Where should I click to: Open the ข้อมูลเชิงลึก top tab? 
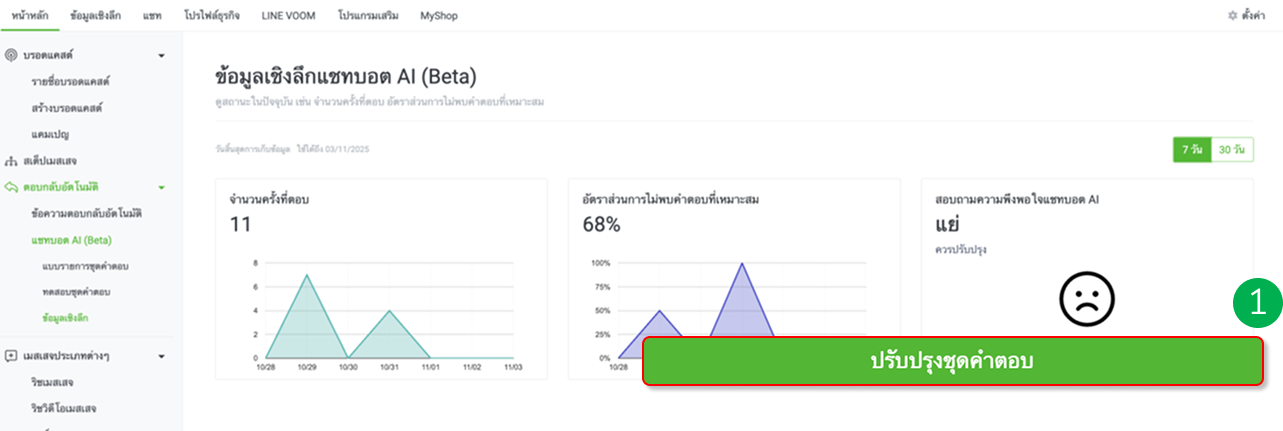click(96, 16)
